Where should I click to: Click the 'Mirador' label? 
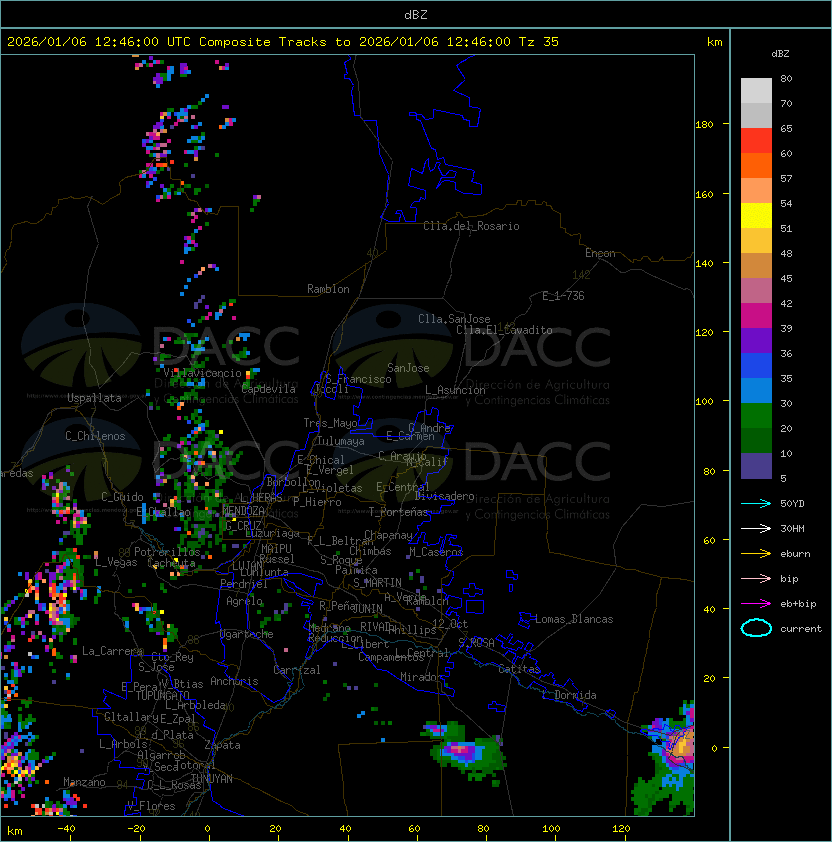422,677
